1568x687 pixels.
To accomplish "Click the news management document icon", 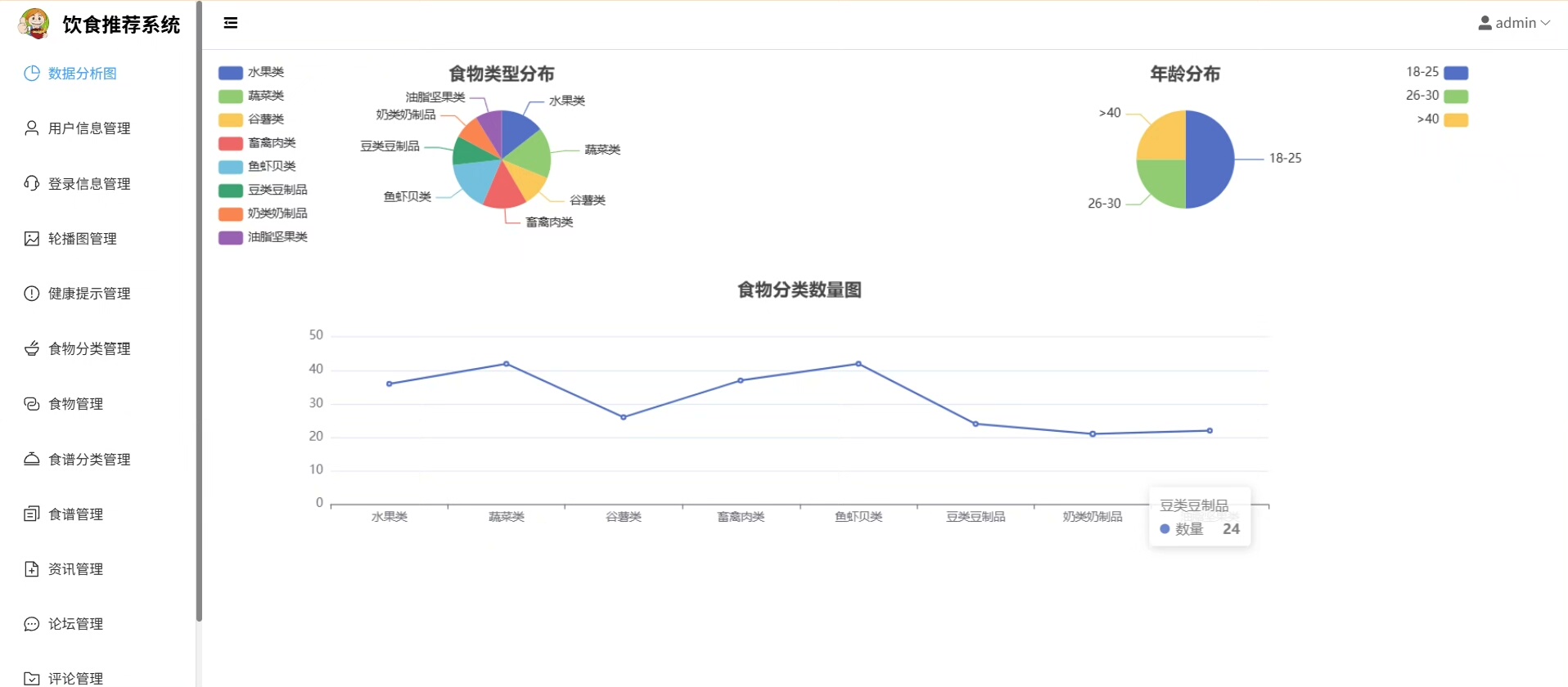I will point(31,569).
